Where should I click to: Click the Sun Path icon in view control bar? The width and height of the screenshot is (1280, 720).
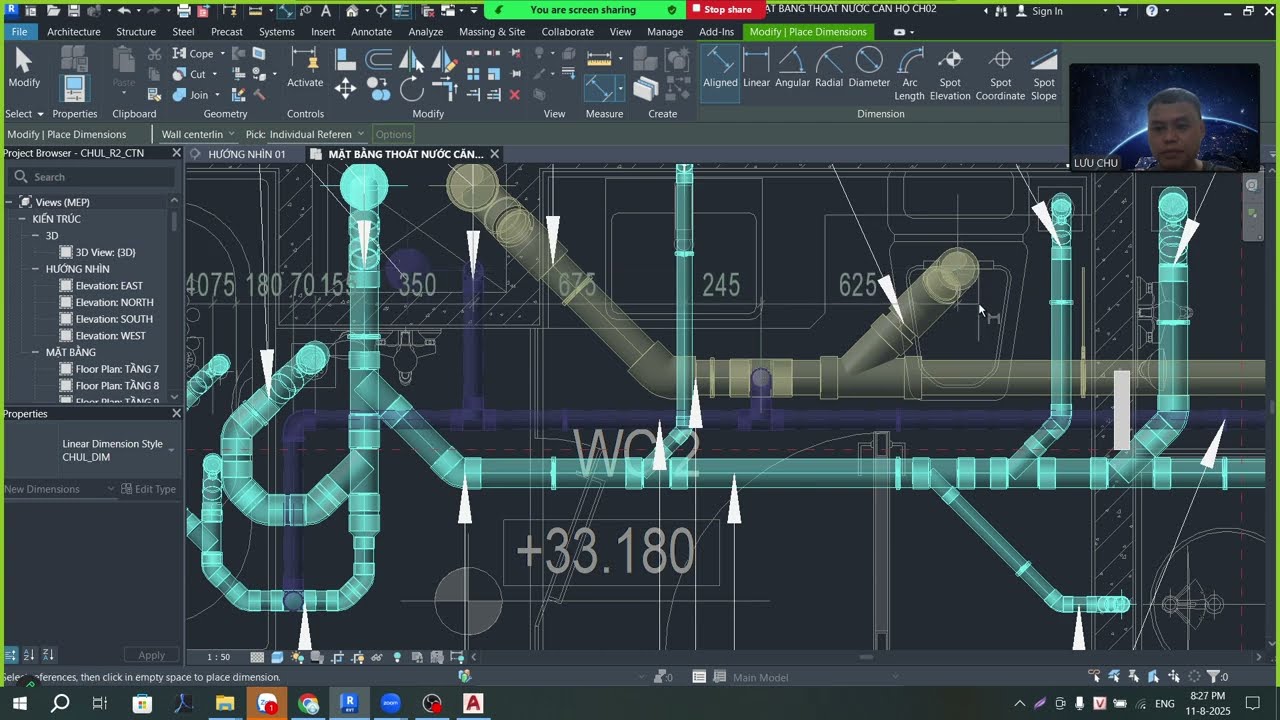(297, 657)
